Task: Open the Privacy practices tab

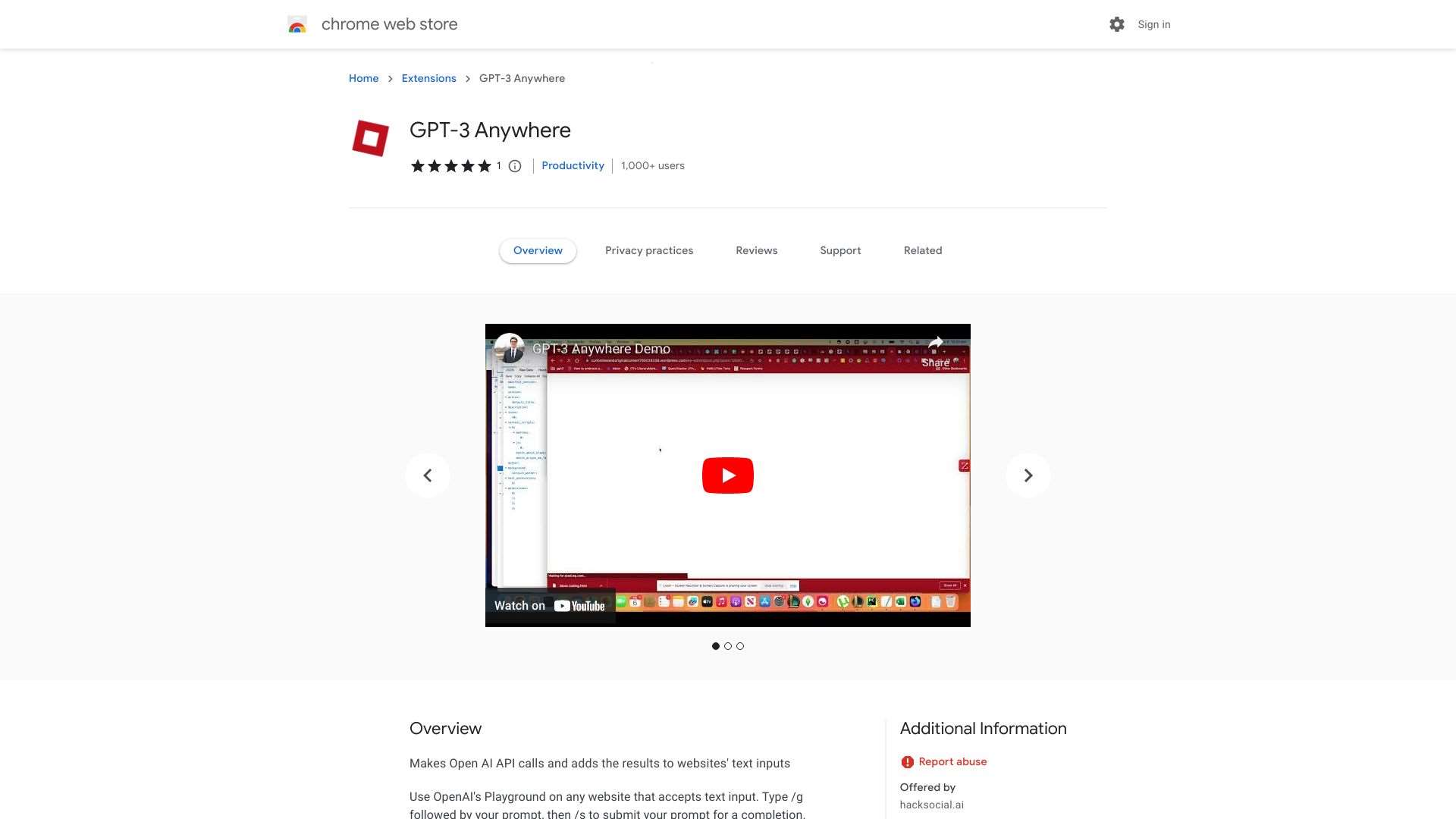Action: tap(649, 251)
